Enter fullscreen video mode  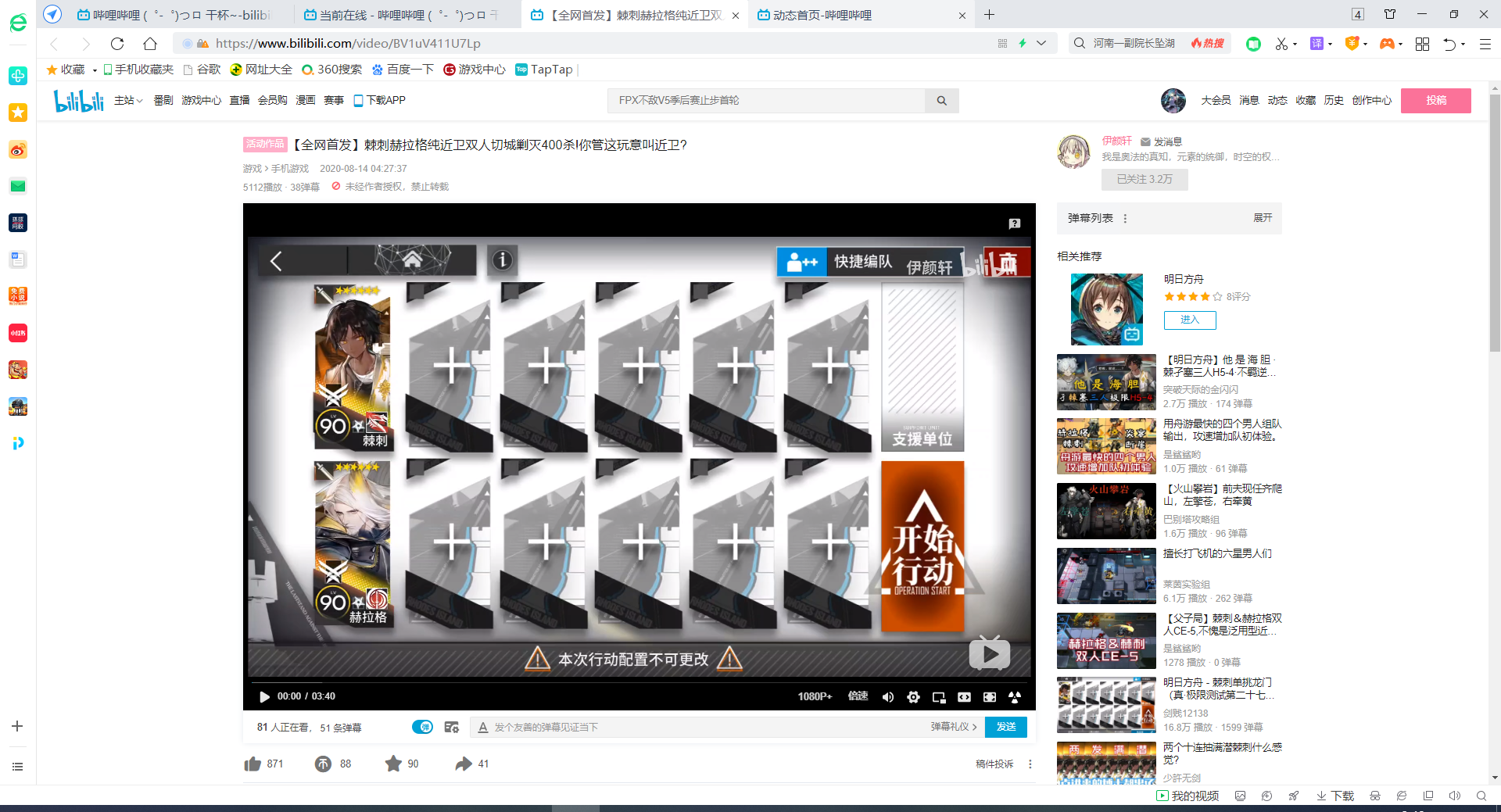point(1015,697)
